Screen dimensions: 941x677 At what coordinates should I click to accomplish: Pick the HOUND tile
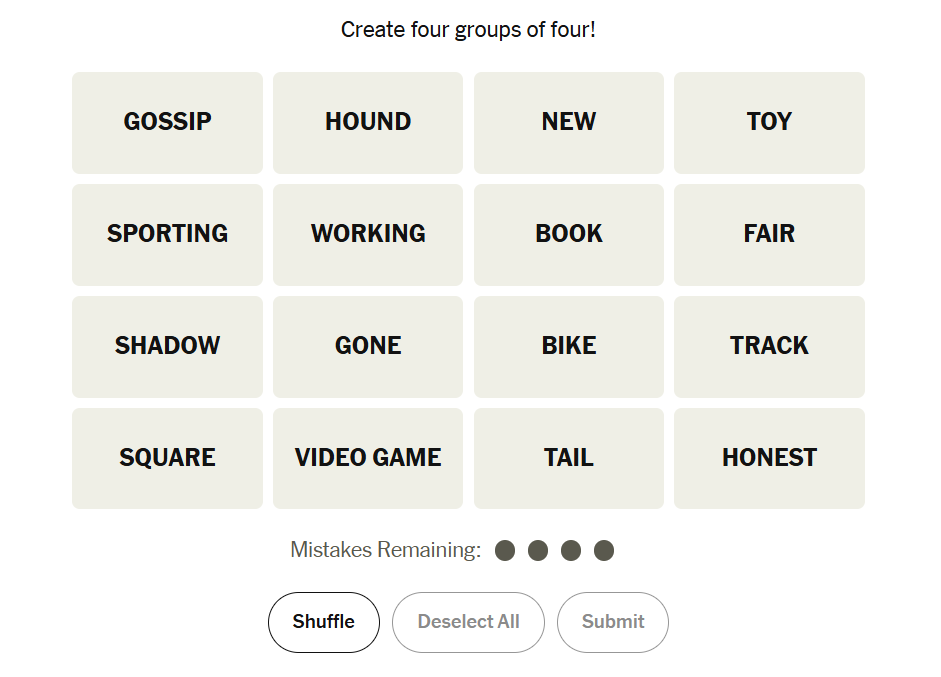(x=368, y=122)
